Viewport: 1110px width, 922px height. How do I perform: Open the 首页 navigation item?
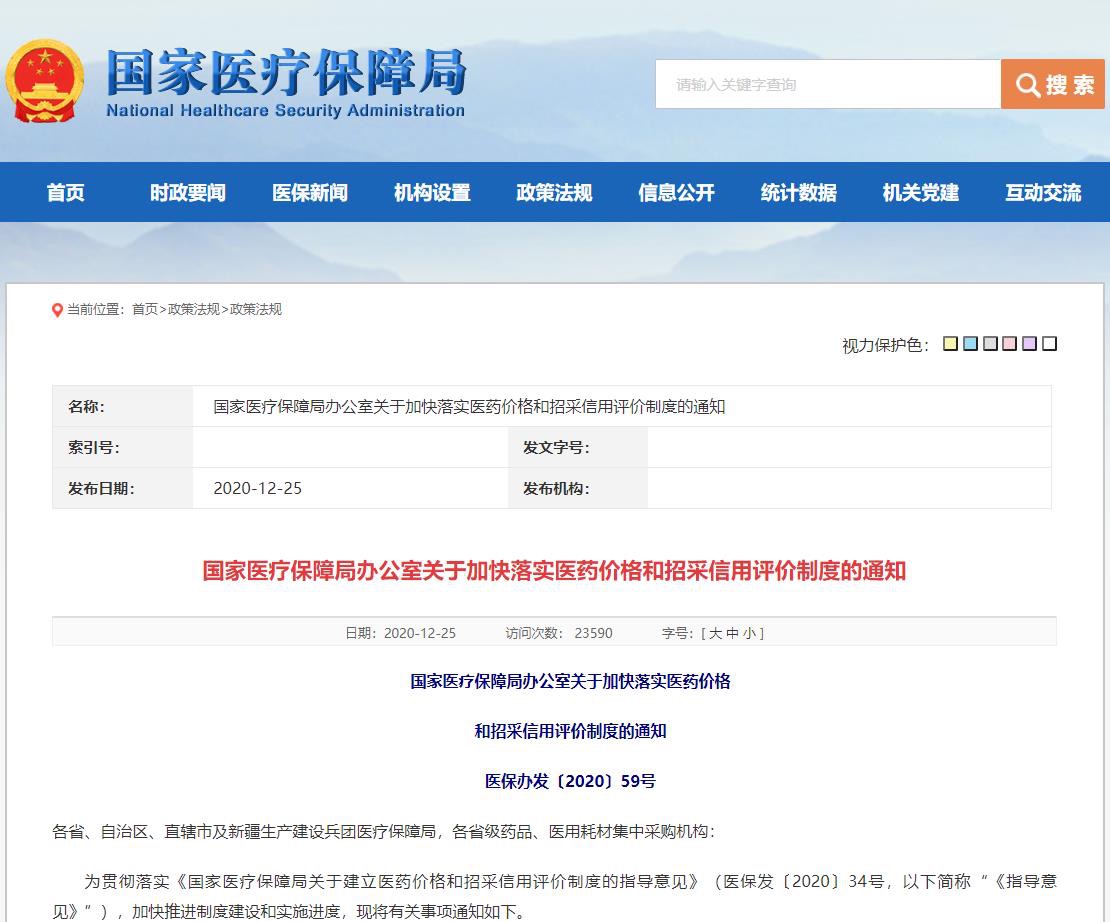[65, 192]
